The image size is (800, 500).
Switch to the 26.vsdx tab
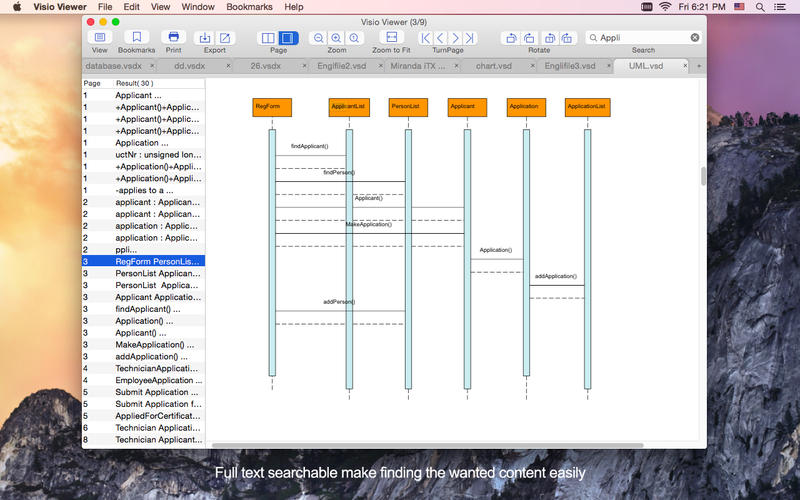[266, 66]
